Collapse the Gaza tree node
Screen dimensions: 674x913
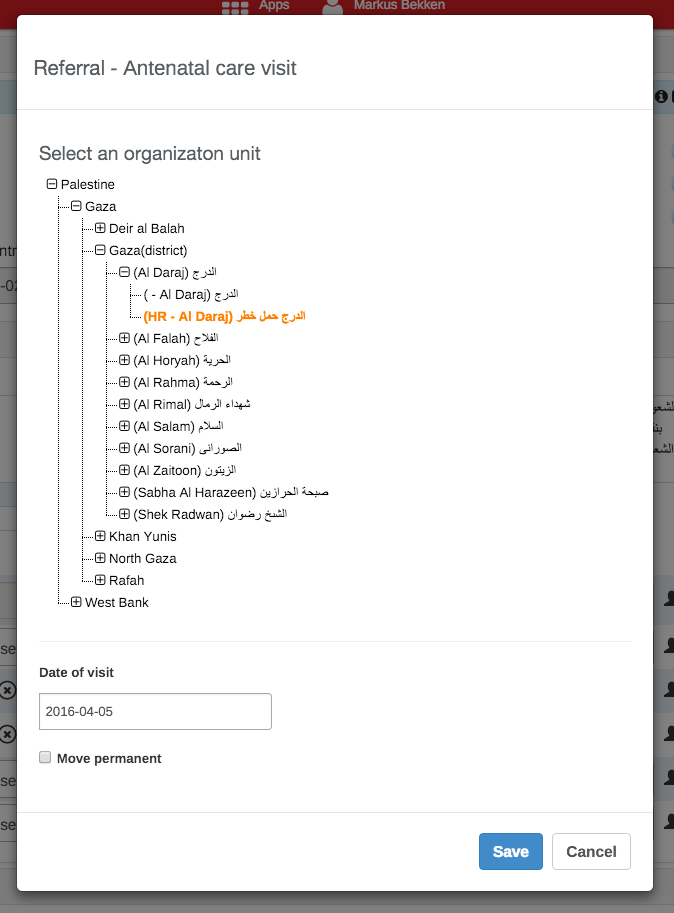click(x=76, y=207)
